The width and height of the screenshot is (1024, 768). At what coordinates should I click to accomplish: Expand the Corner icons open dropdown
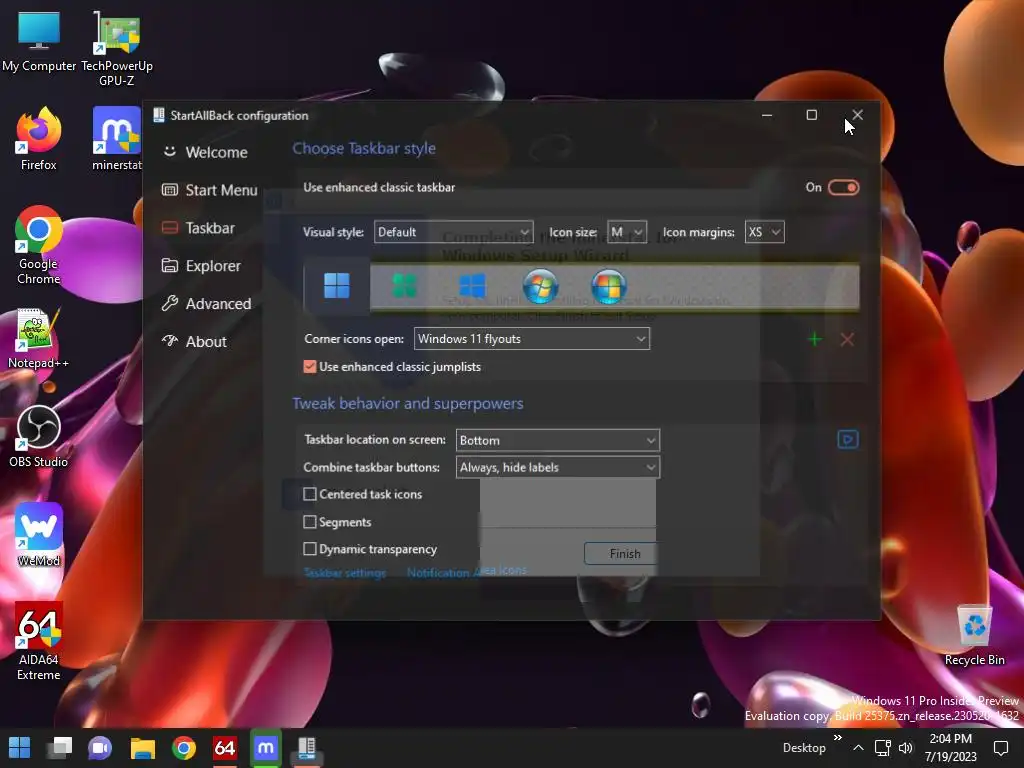[x=532, y=339]
